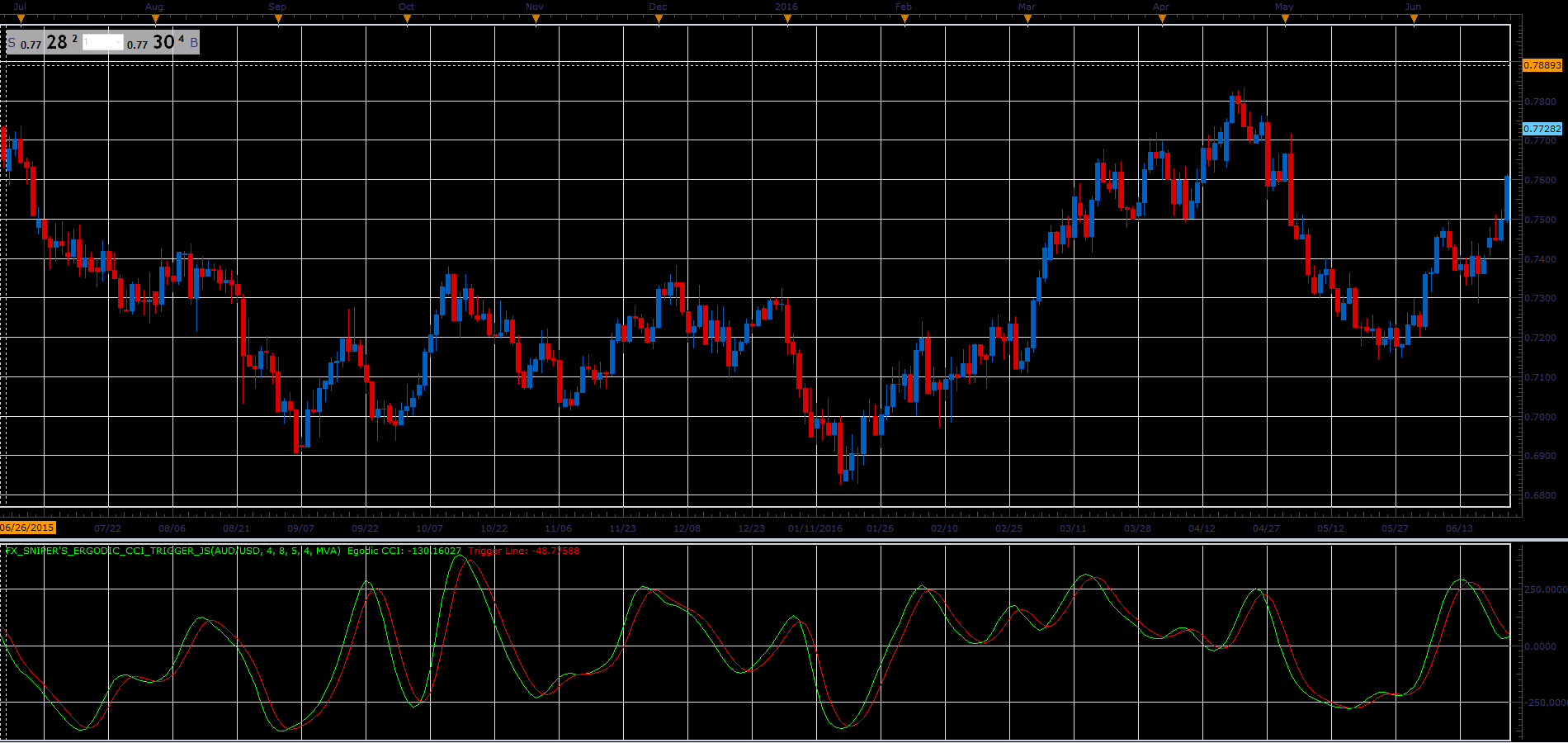Click the 0.7500 price axis label
Screen dimensions: 1568x743
[1540, 220]
